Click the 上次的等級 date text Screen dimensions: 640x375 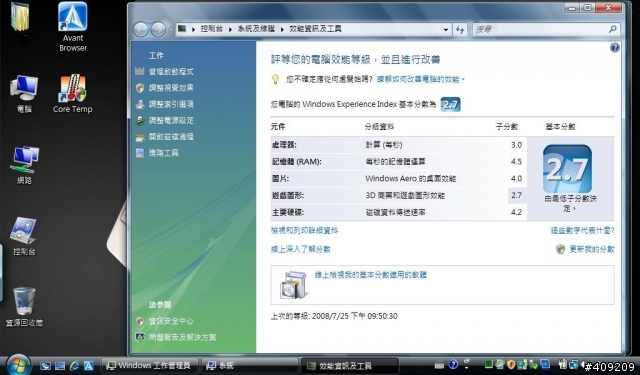point(334,316)
